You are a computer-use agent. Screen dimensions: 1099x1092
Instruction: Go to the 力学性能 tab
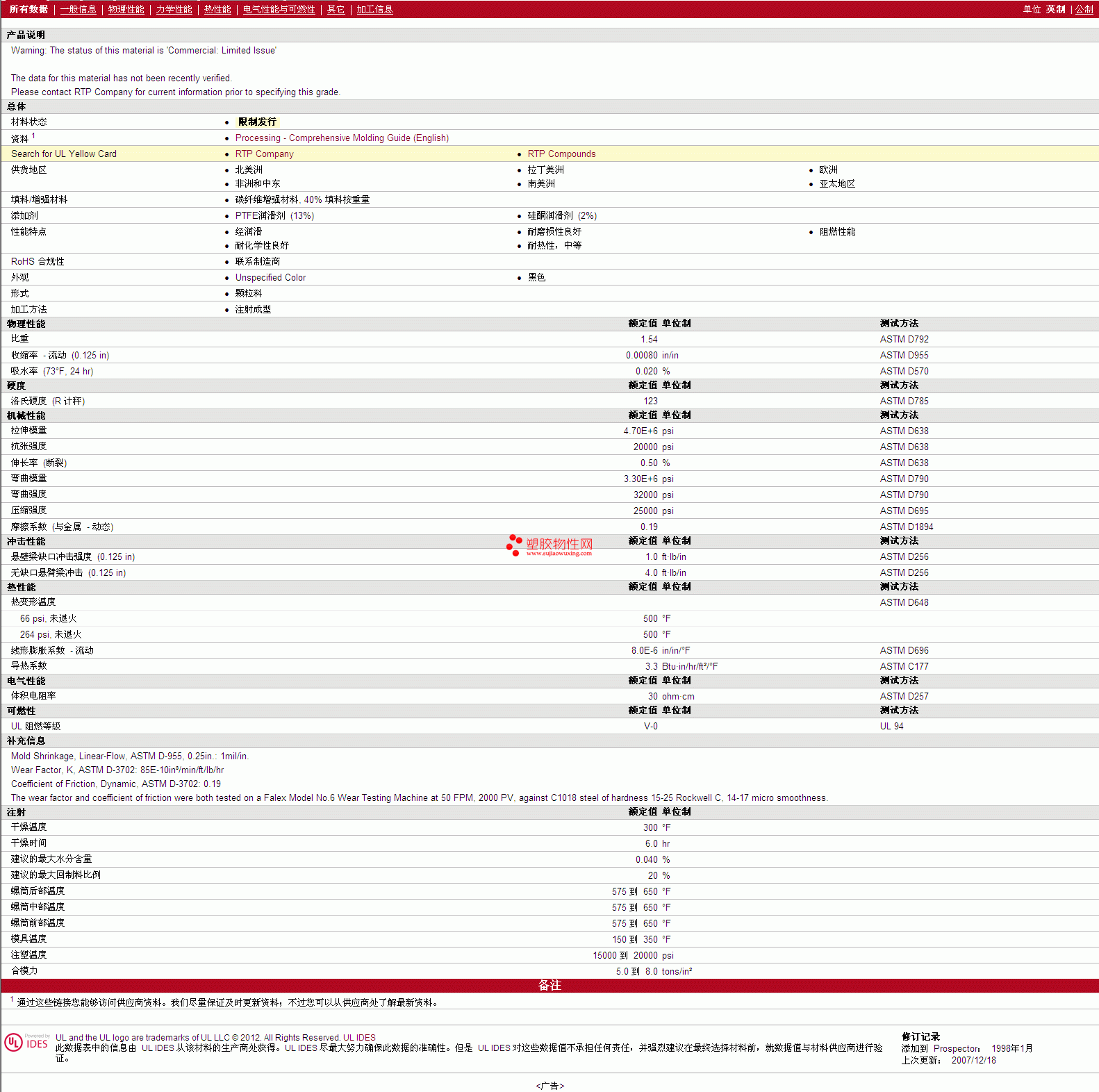[174, 10]
